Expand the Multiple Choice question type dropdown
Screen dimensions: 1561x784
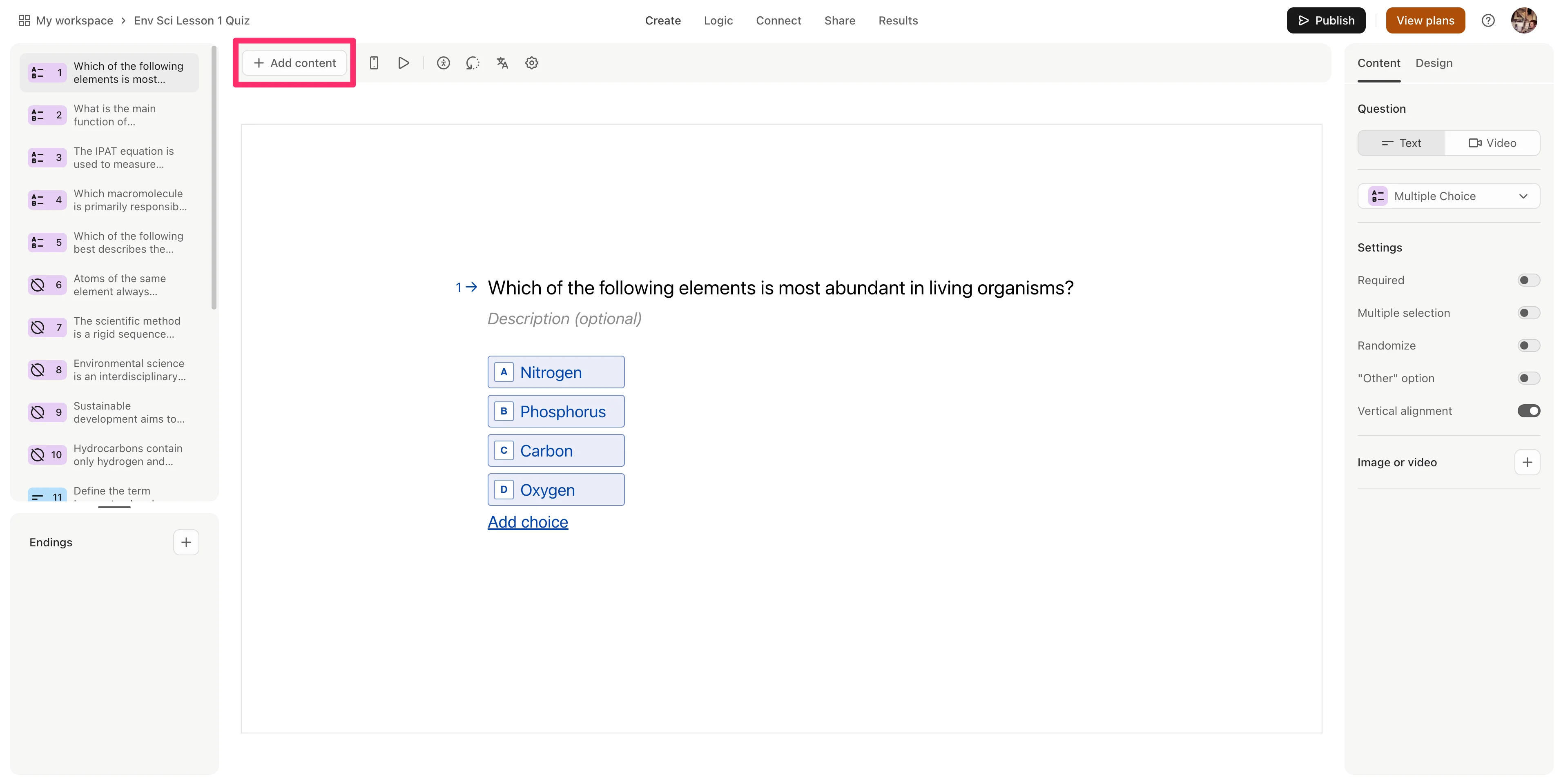click(1448, 196)
